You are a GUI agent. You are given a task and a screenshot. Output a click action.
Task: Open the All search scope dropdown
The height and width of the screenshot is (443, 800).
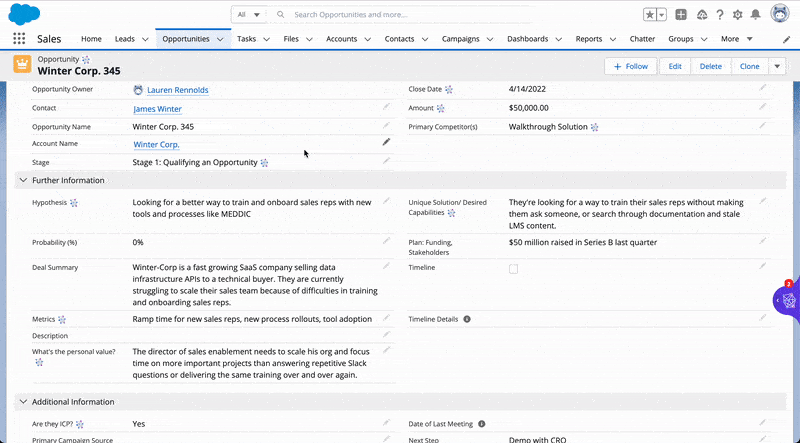(x=248, y=15)
